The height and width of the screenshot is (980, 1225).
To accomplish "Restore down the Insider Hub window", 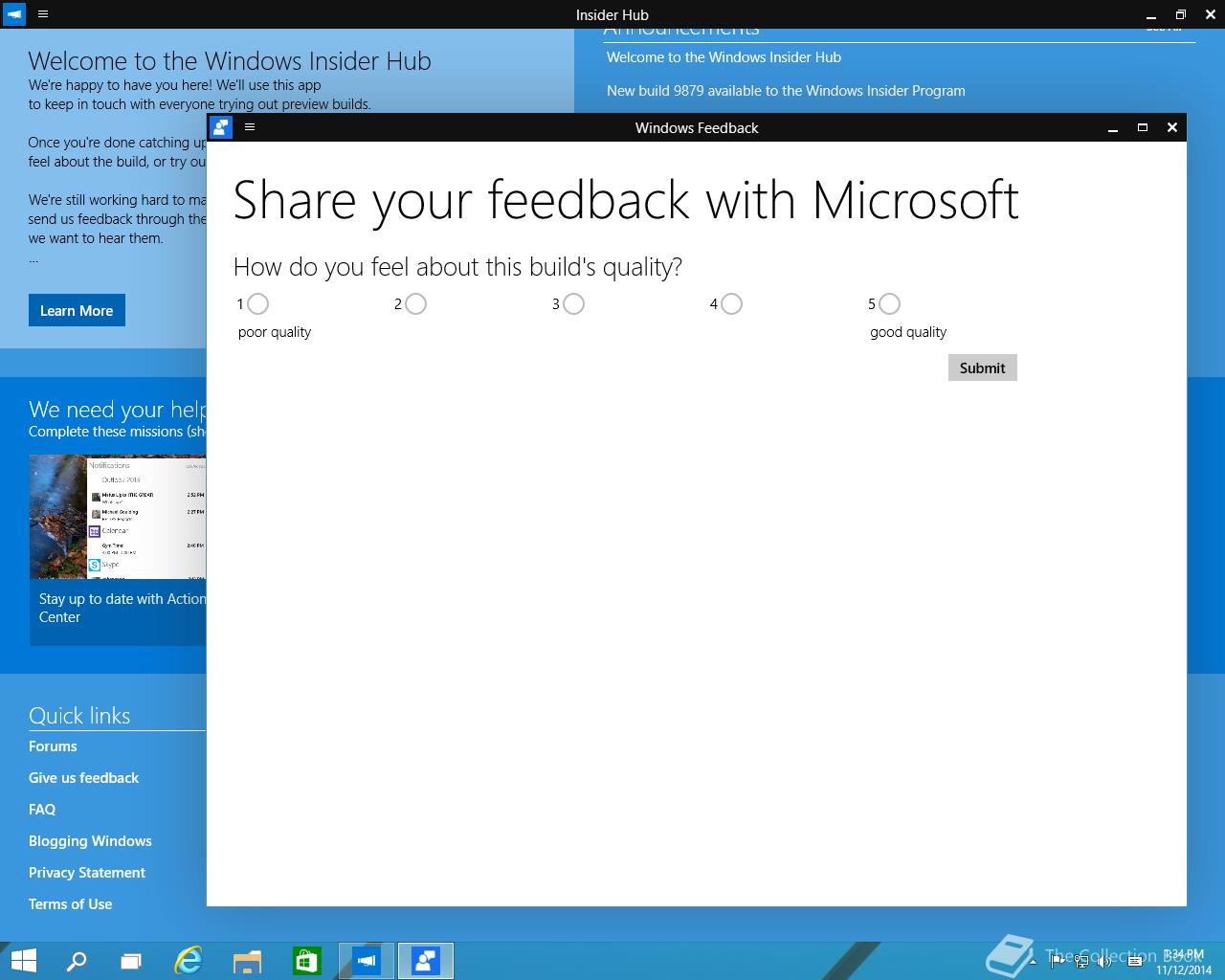I will (1180, 14).
